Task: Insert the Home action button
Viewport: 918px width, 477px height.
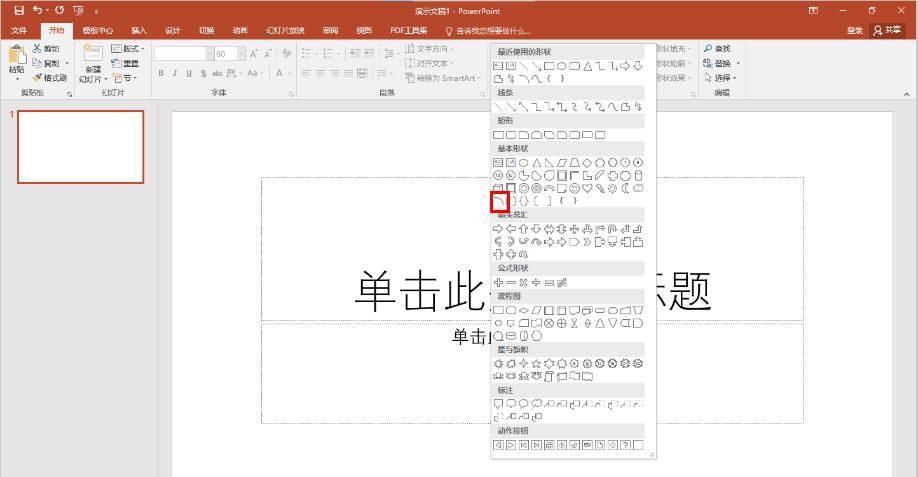Action: click(x=549, y=445)
